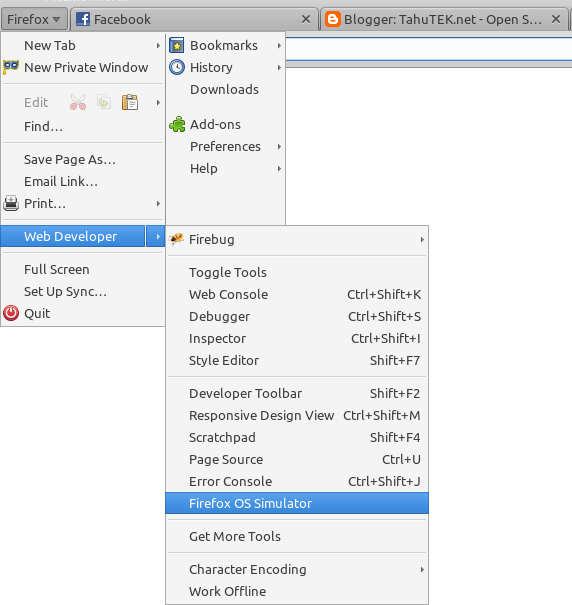This screenshot has height=605, width=572.
Task: Open Set Up Sync…
Action: 83,291
